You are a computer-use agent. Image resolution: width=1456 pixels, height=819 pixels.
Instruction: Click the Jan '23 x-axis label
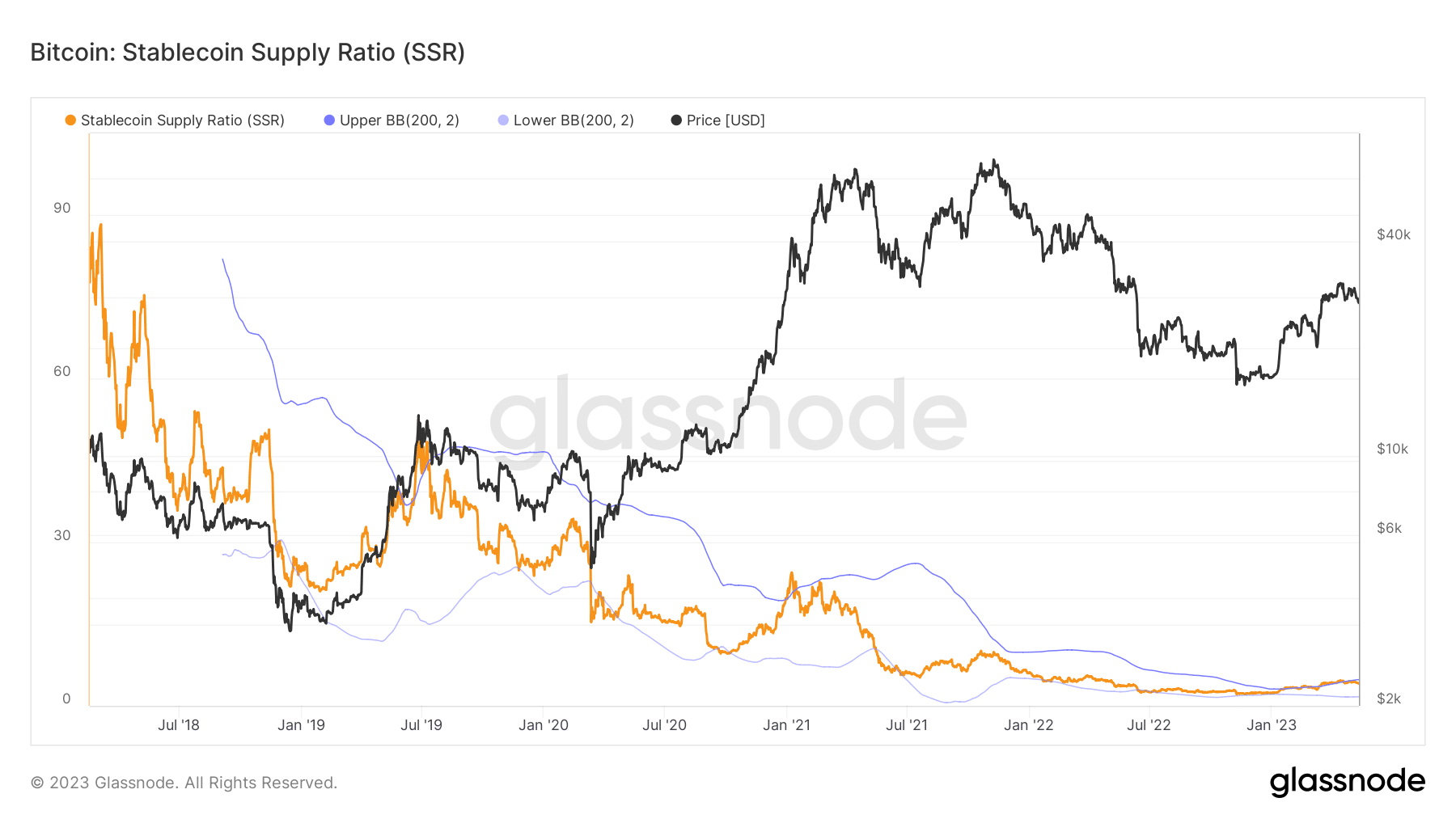tap(1272, 725)
